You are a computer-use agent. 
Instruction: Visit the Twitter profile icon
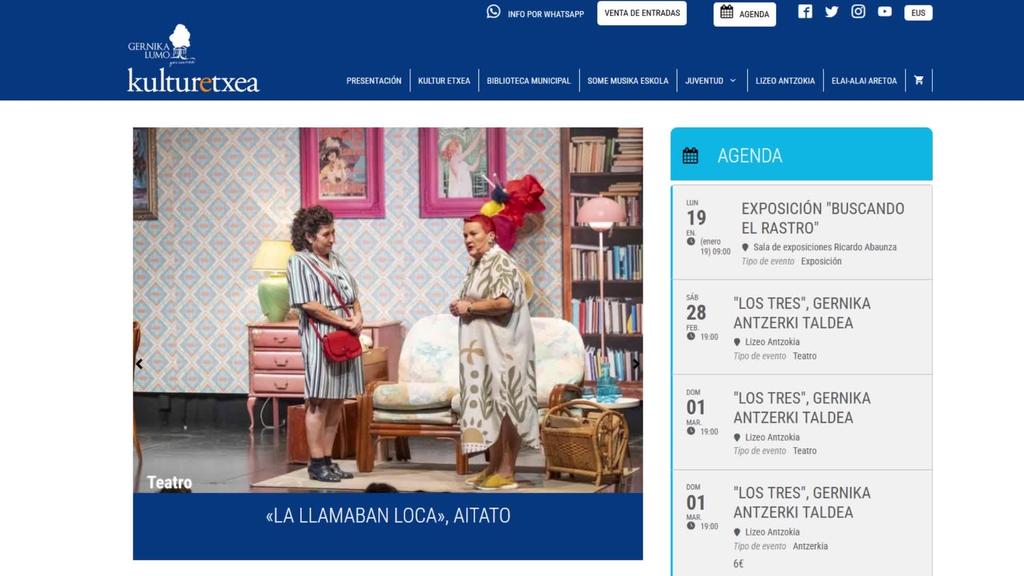coord(831,12)
